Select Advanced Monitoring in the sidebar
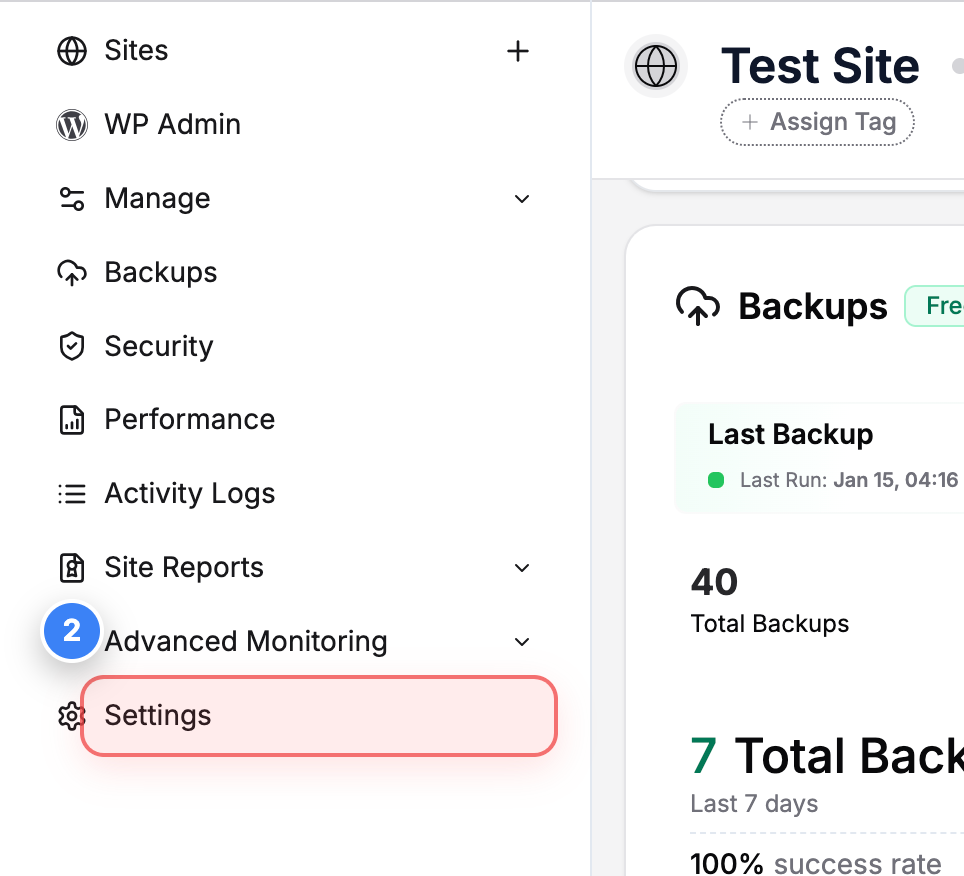 245,641
